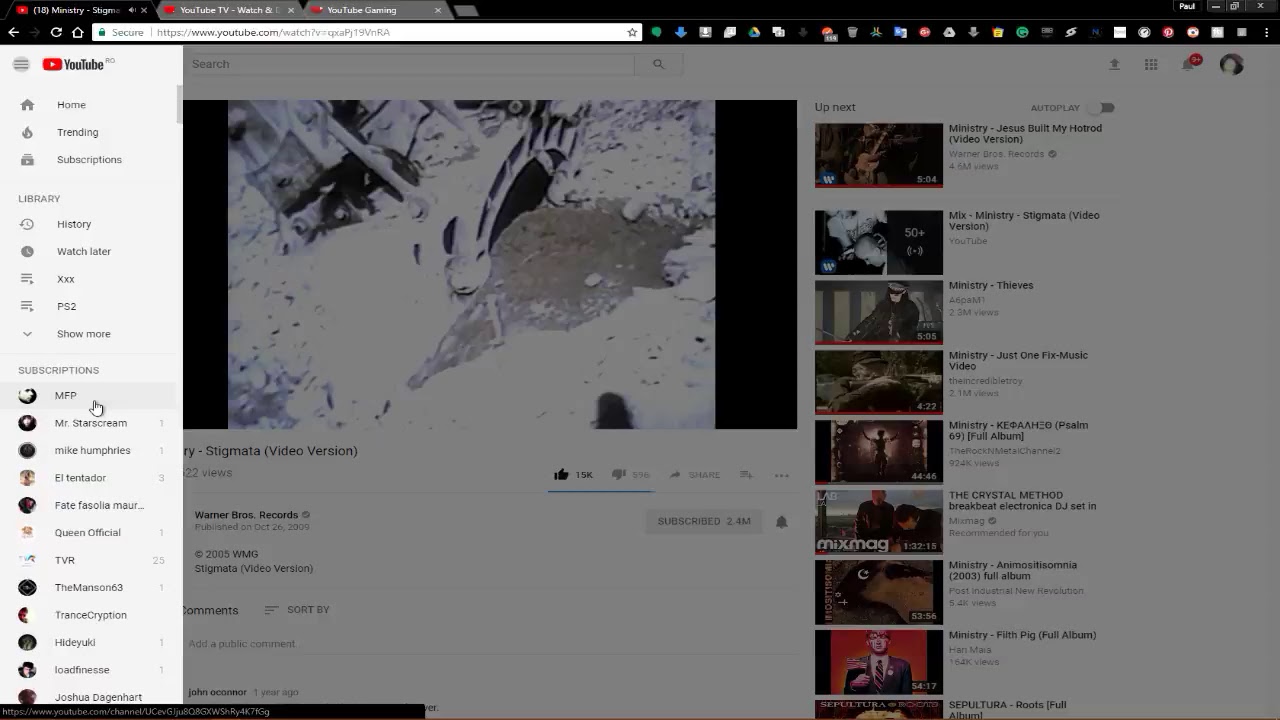Open THE CRYSTAL METHOD DJ set thumbnail

879,521
